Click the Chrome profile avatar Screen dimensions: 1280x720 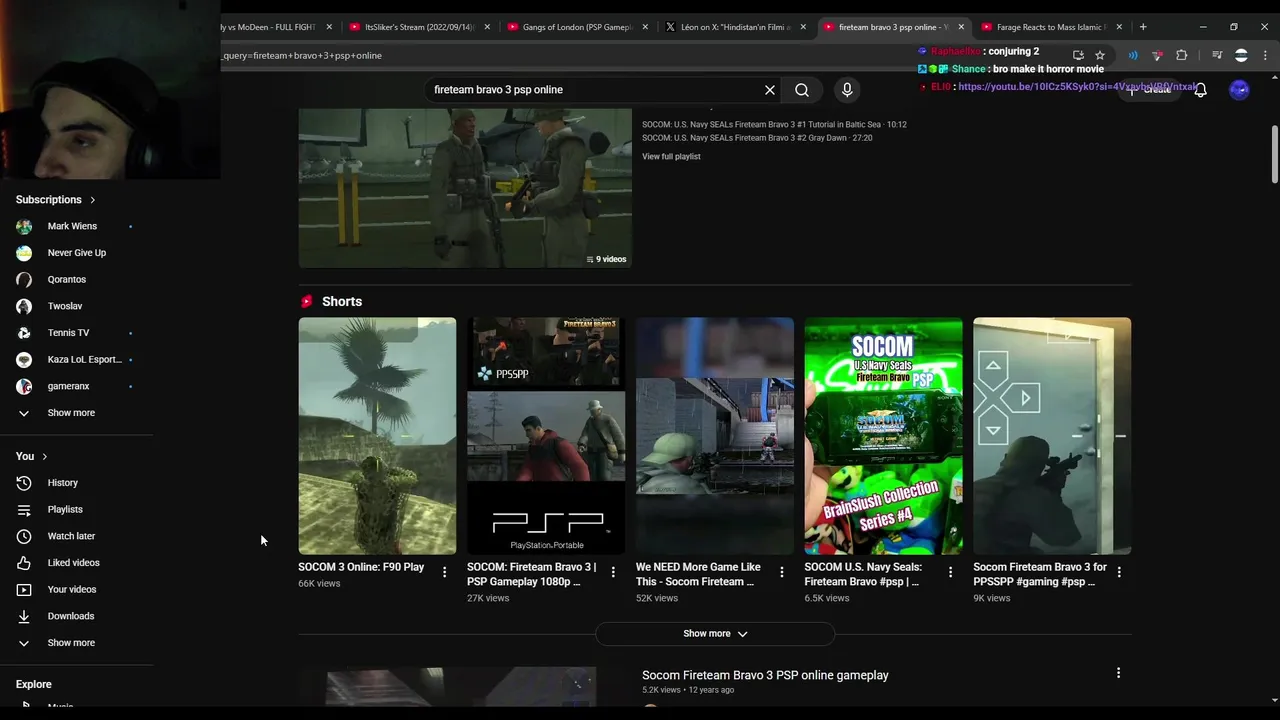[x=1241, y=55]
